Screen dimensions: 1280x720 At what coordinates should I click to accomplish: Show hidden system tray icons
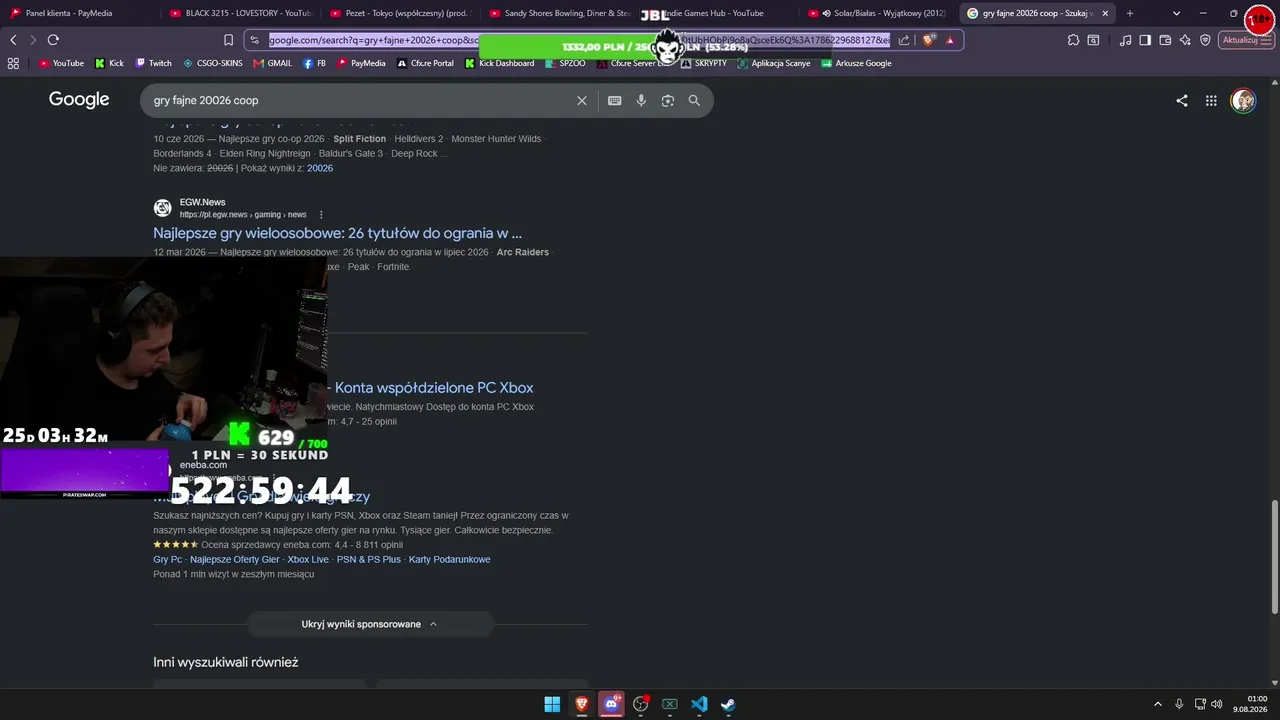pos(1158,704)
